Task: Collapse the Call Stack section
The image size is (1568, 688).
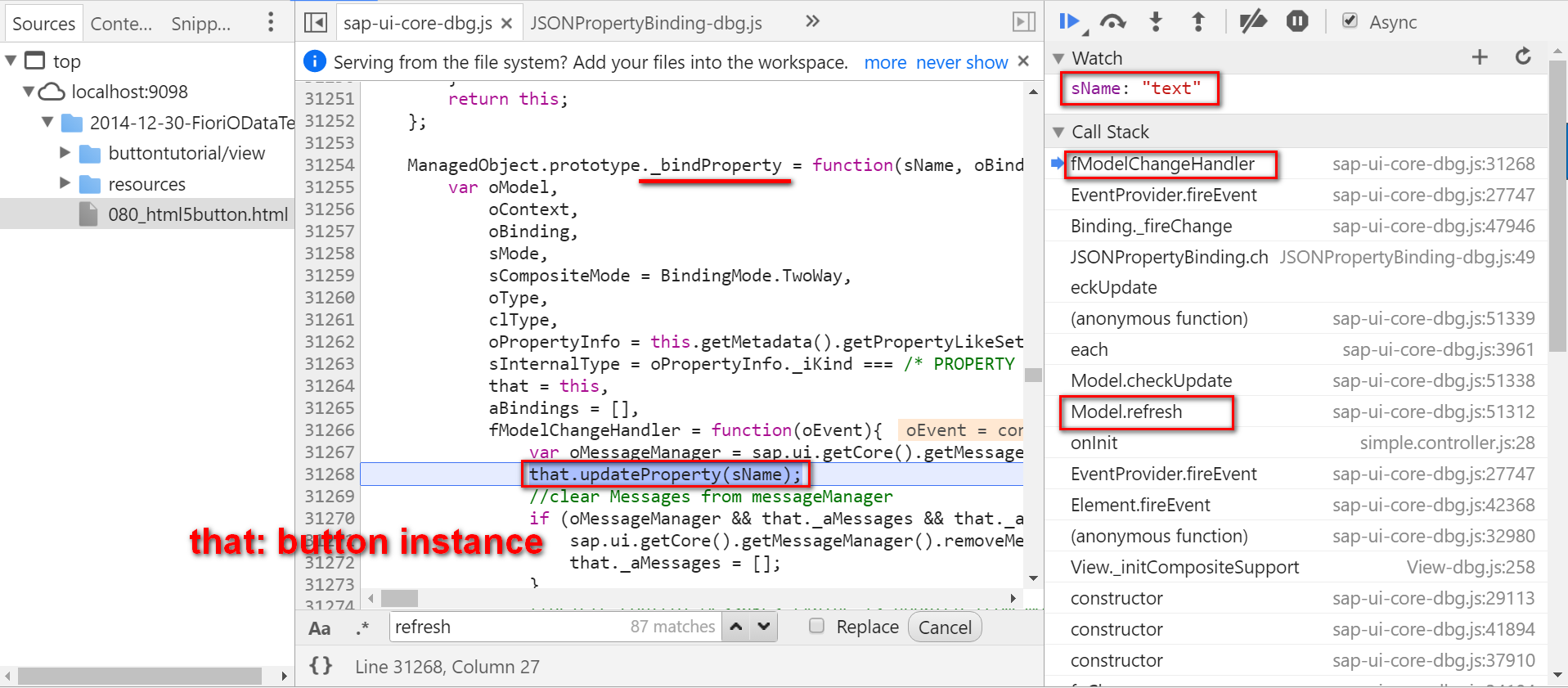Action: point(1058,132)
